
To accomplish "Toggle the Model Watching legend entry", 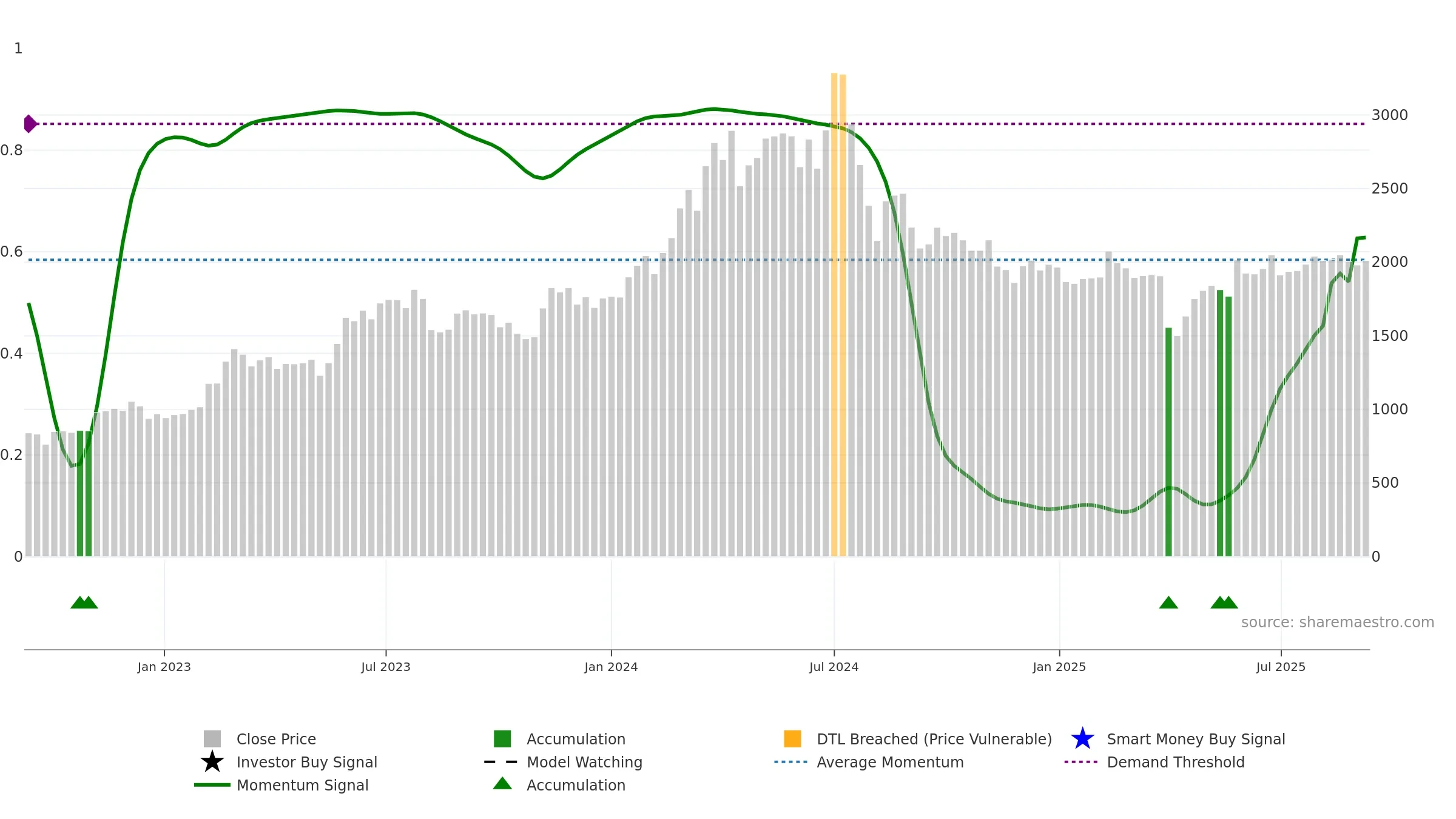I will pyautogui.click(x=584, y=762).
